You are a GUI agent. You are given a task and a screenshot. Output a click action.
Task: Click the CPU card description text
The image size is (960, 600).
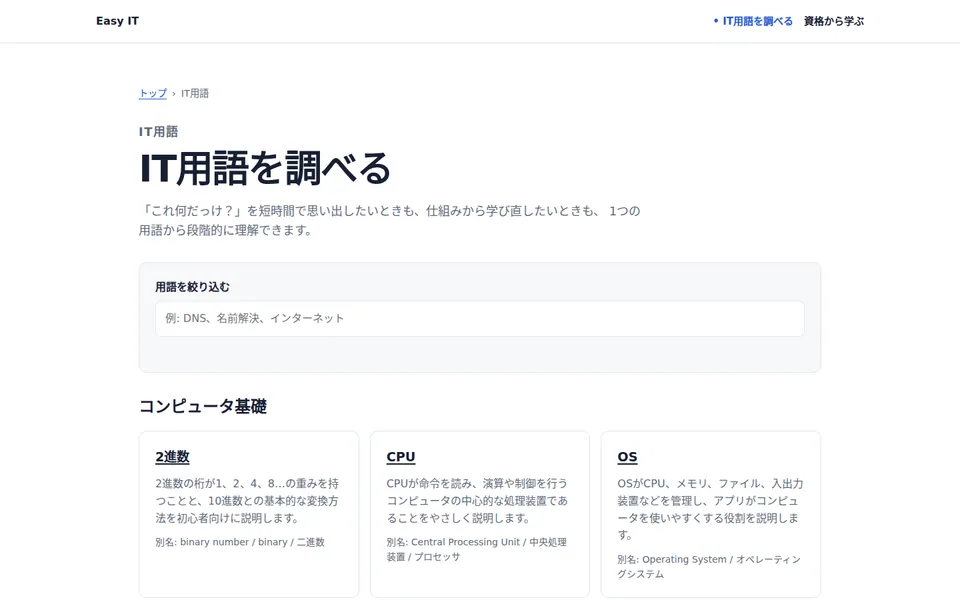pos(477,501)
